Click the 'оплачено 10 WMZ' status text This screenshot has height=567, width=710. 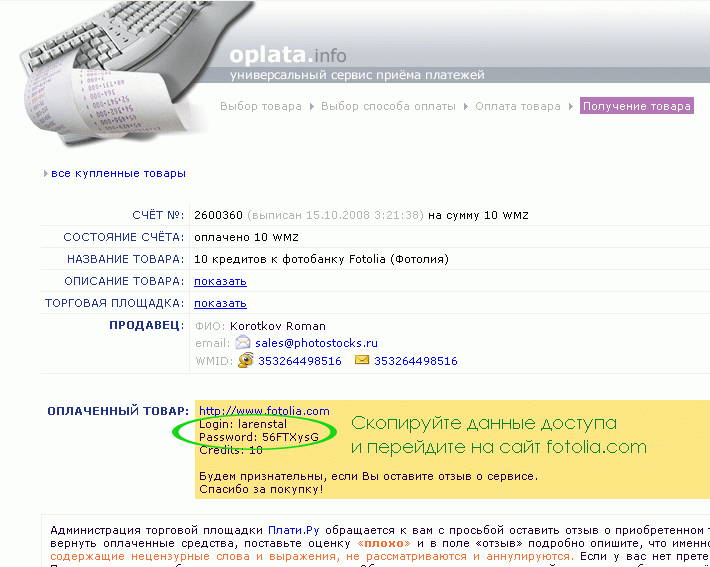click(246, 237)
